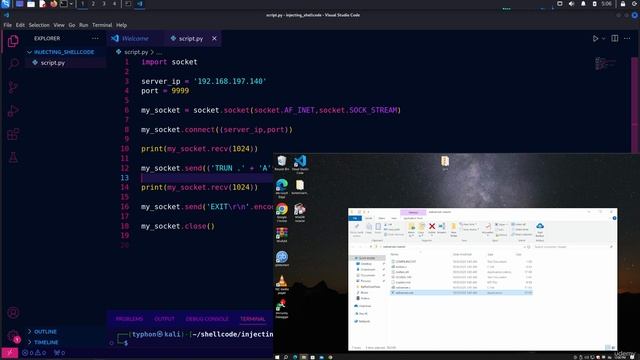640x360 pixels.
Task: Switch to Kali workspace 2
Action: [x=93, y=4]
